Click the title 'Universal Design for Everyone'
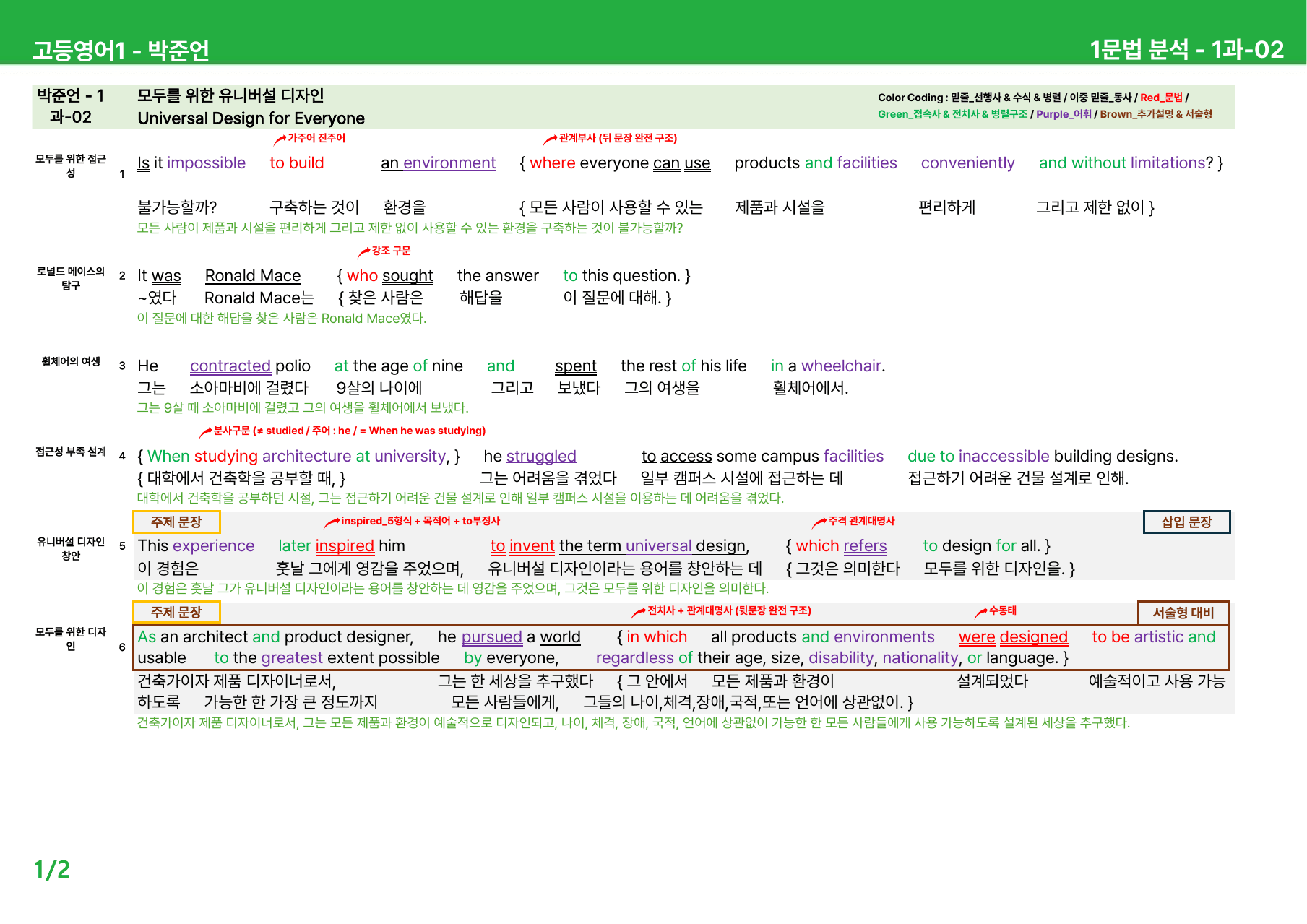The width and height of the screenshot is (1307, 924). [x=251, y=118]
